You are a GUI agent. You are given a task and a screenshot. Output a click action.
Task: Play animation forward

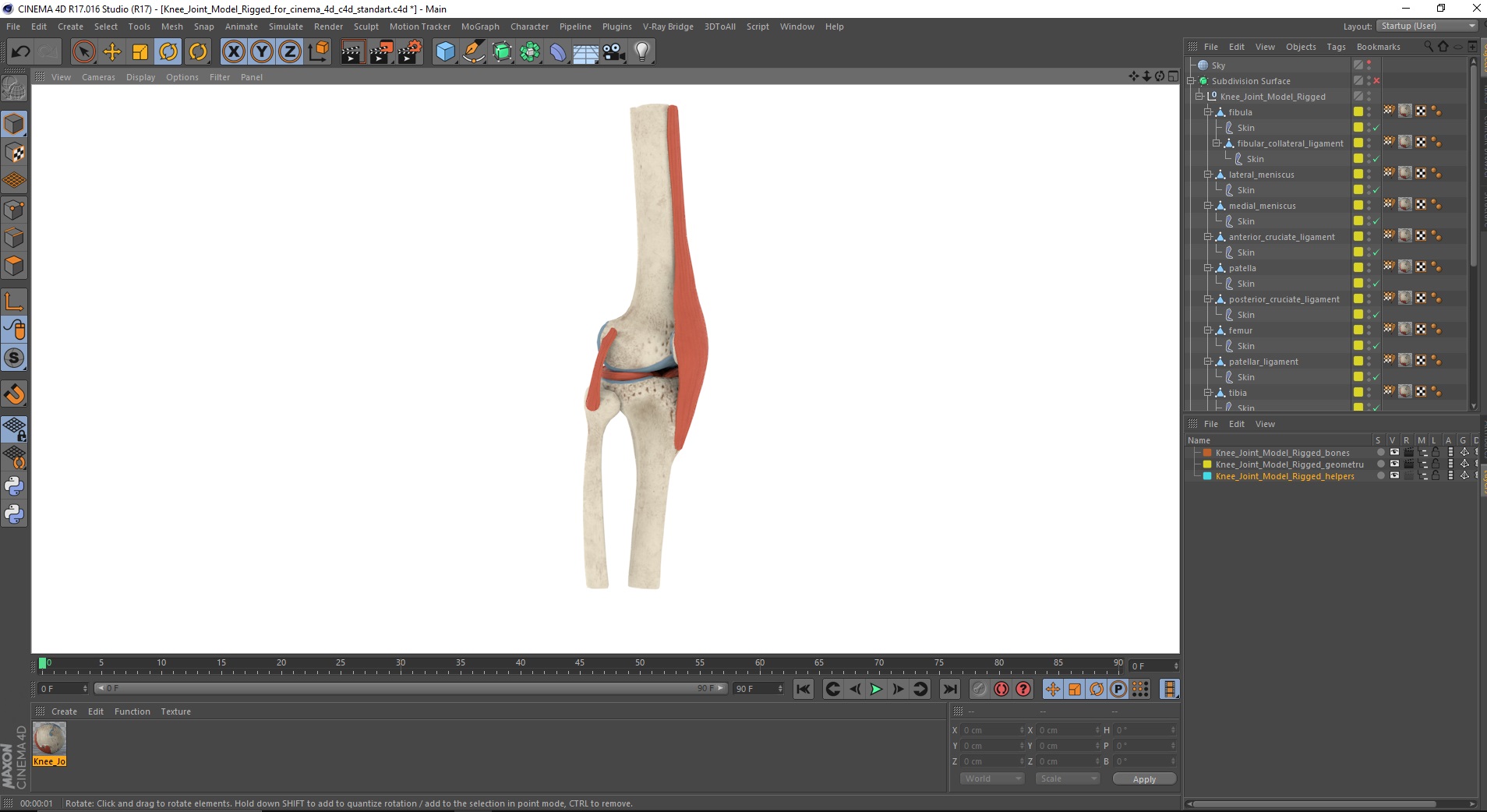(876, 689)
